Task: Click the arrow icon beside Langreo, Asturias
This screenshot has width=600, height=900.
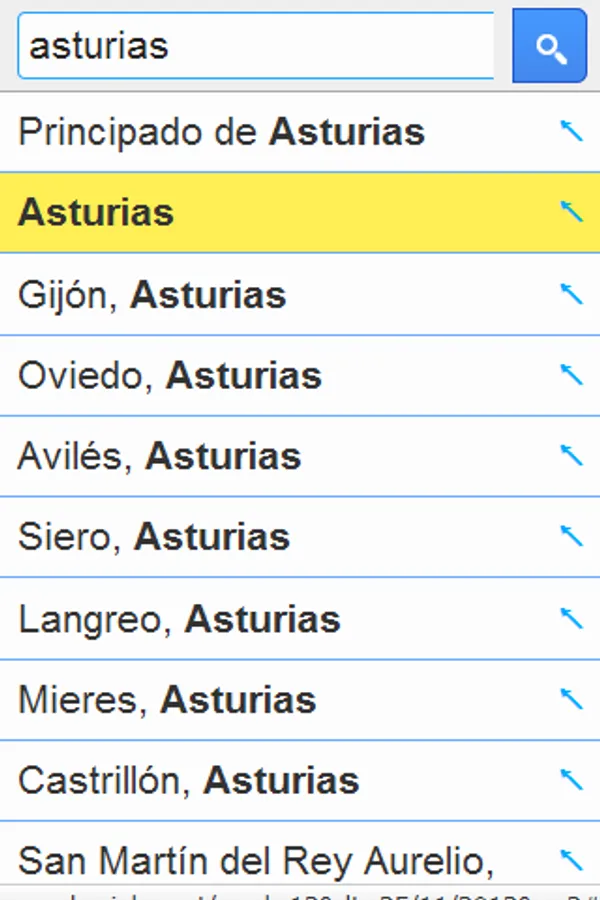Action: pos(572,617)
